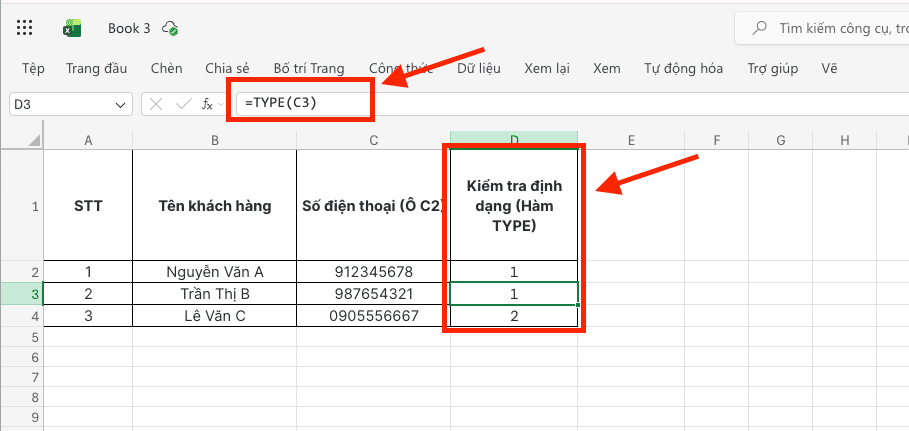
Task: Open the Tệp menu
Action: click(x=33, y=69)
